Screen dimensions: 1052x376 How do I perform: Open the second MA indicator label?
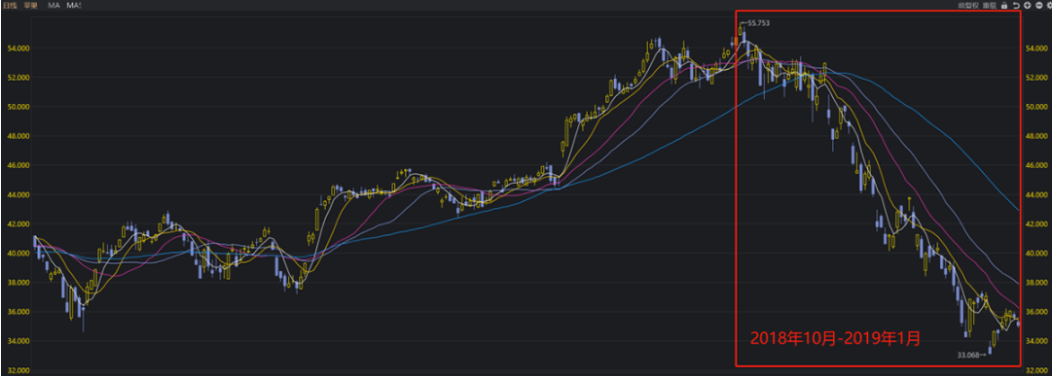pos(74,5)
